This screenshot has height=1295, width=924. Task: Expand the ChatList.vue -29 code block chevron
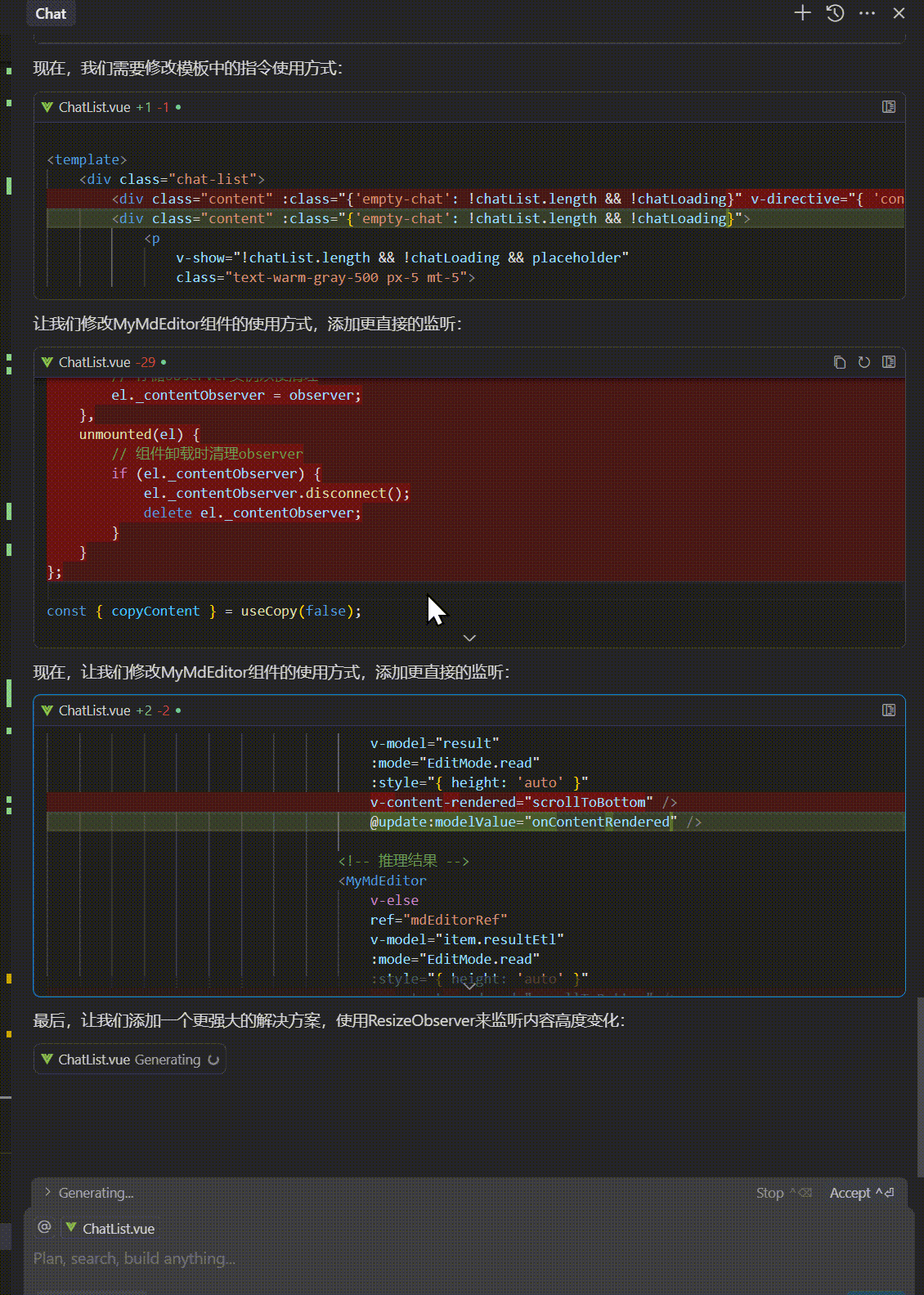469,638
